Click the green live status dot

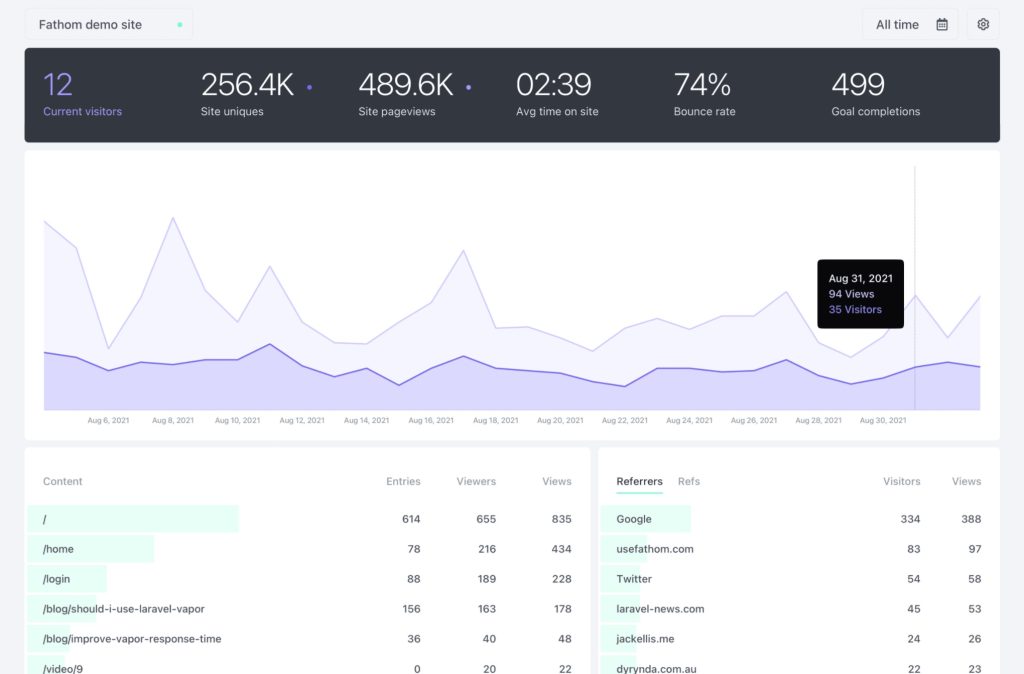tap(180, 25)
